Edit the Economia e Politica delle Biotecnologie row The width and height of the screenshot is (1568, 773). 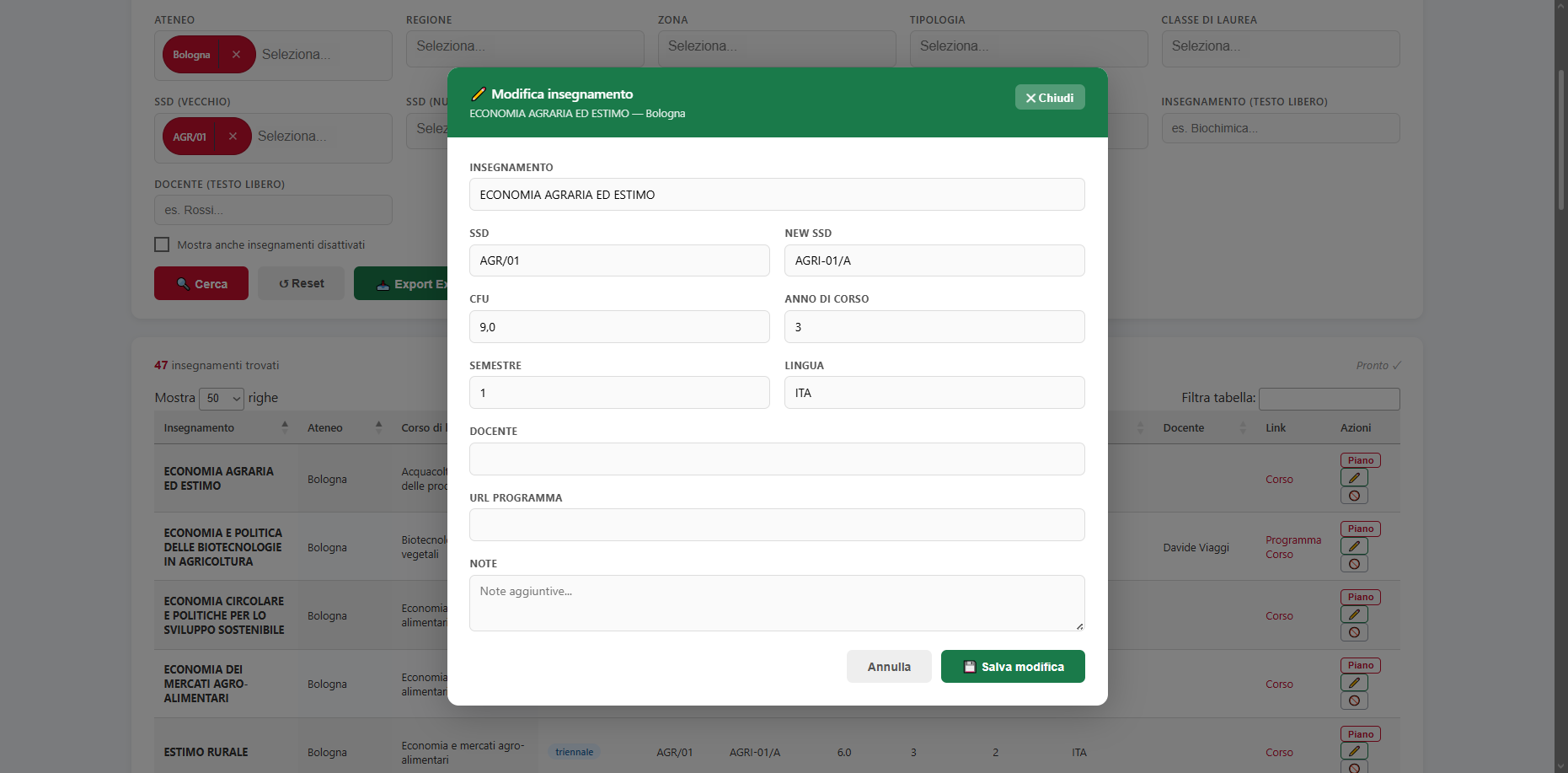pos(1354,546)
